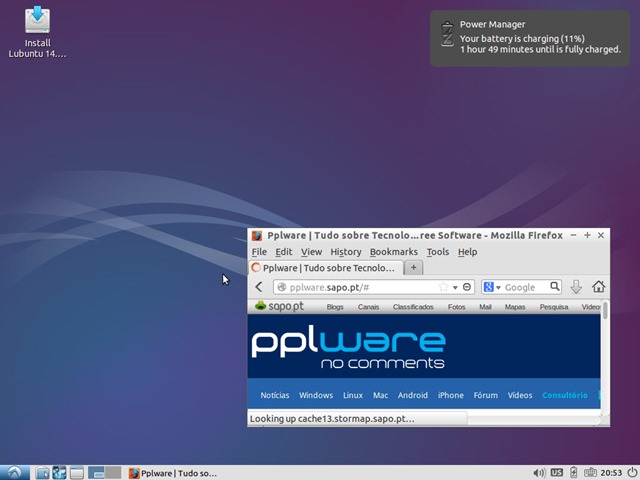
Task: Open Mail link in sapo bar
Action: click(485, 307)
